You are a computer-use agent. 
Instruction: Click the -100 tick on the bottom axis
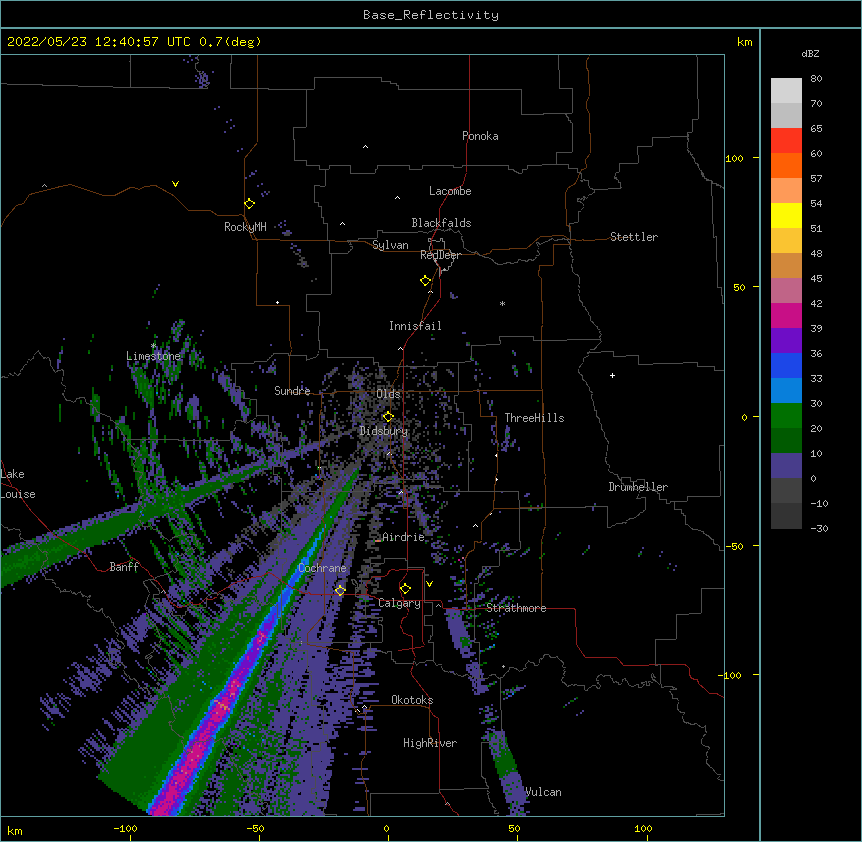125,828
